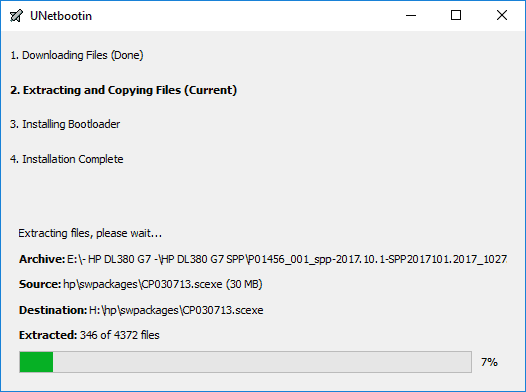Close the UNetbootin window

[x=502, y=15]
